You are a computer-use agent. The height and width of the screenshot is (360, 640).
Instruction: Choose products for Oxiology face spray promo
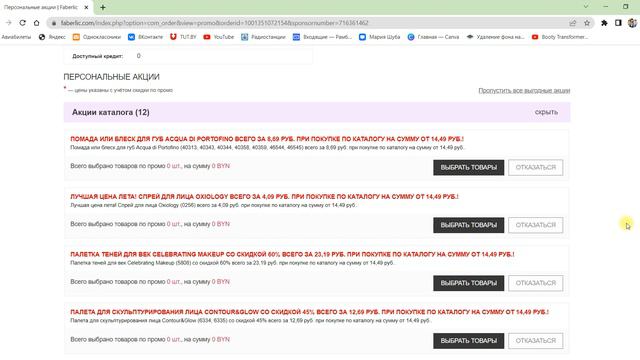[469, 225]
